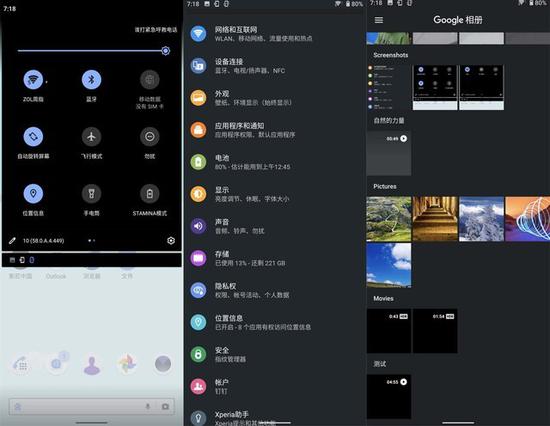Adjust the brightness slider handle
The width and height of the screenshot is (550, 426).
point(166,51)
